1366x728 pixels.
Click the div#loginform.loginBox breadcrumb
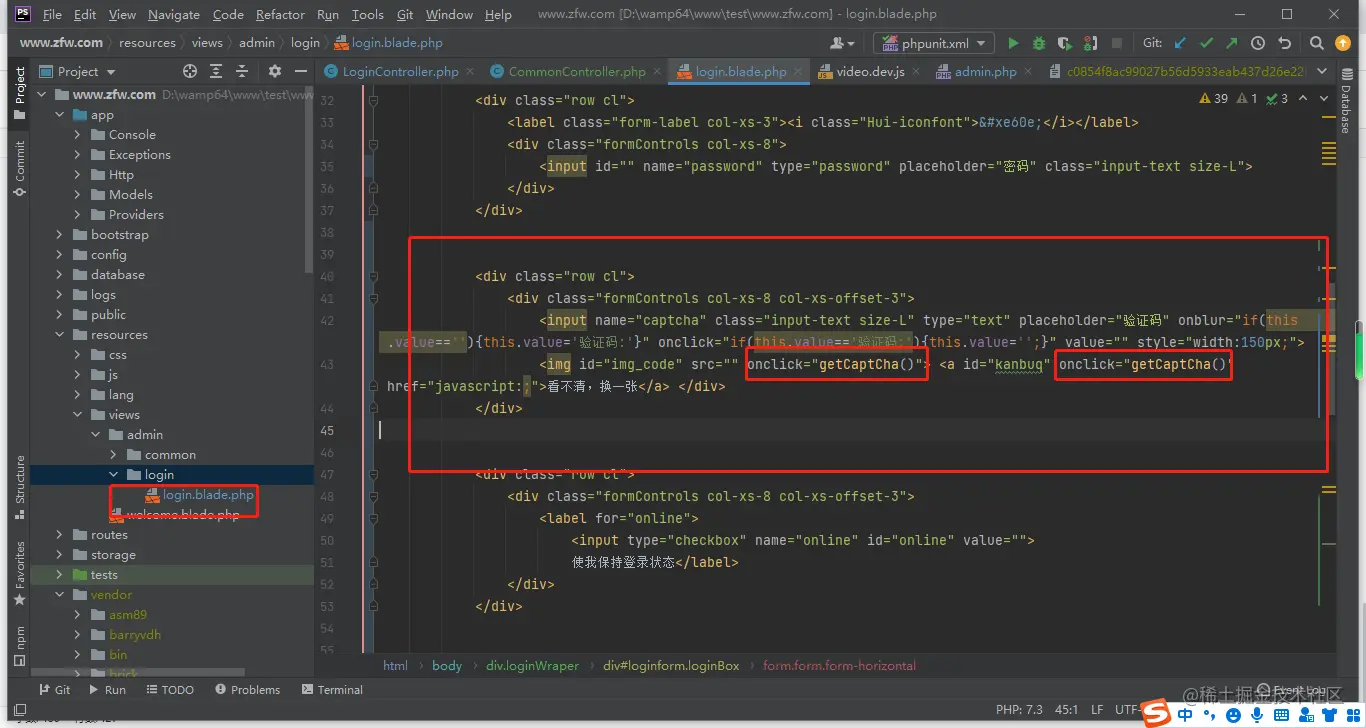point(671,666)
